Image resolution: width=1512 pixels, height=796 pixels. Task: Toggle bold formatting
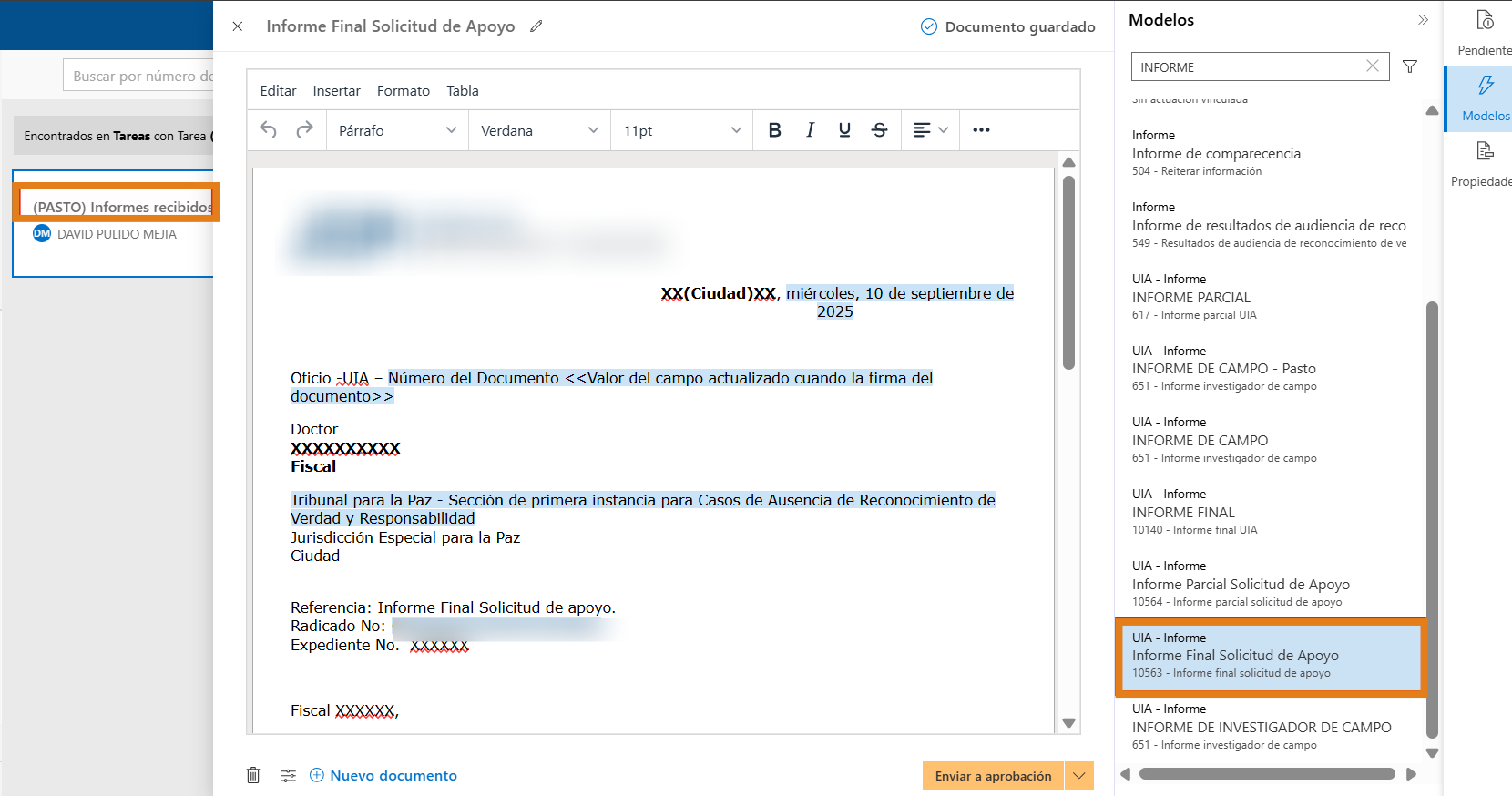[774, 130]
